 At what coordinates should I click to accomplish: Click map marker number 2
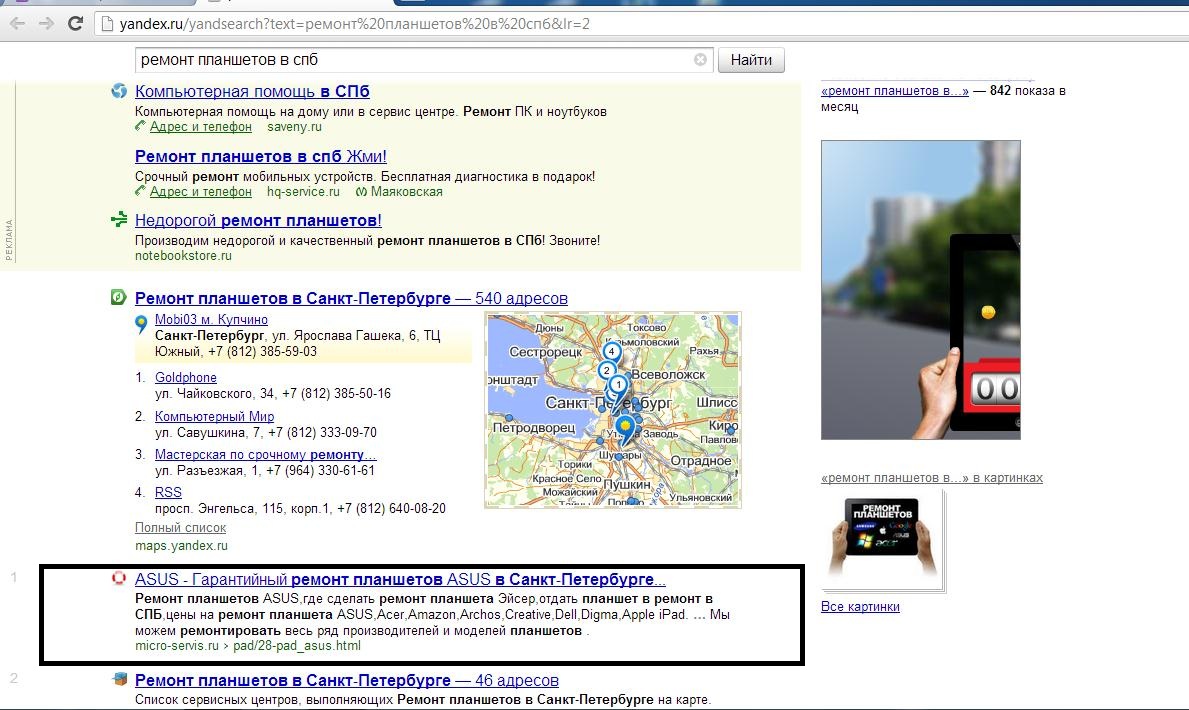click(606, 370)
